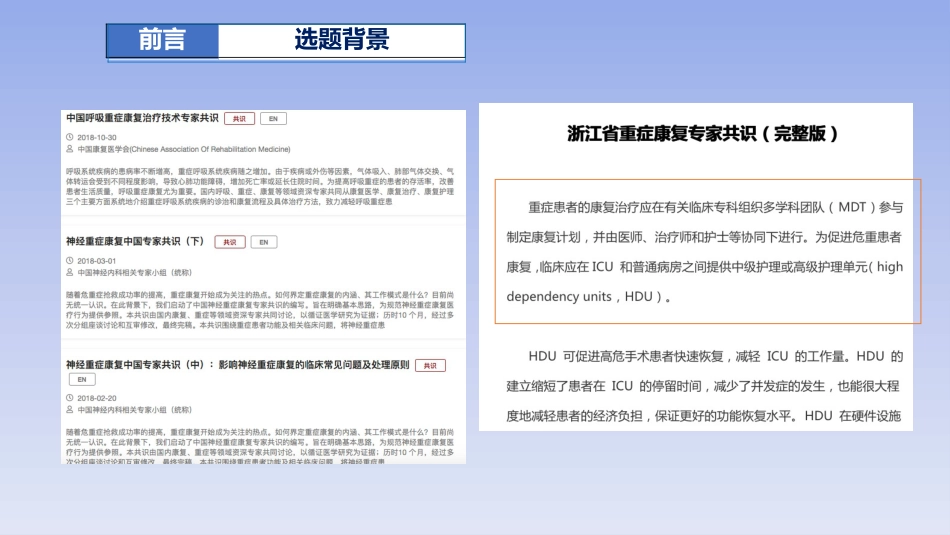Click the 前言 header tab

[x=162, y=41]
